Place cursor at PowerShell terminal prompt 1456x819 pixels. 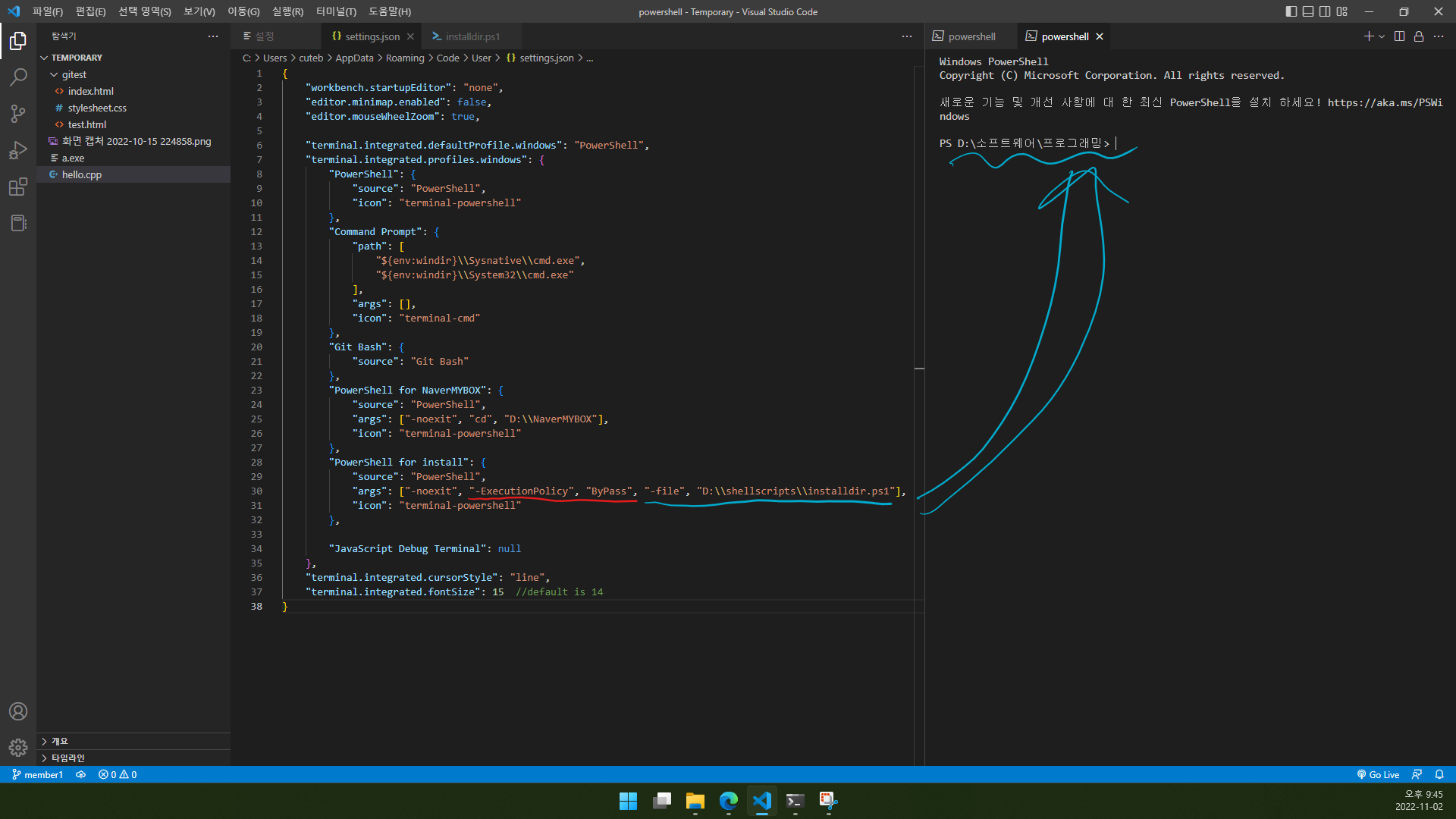1116,143
